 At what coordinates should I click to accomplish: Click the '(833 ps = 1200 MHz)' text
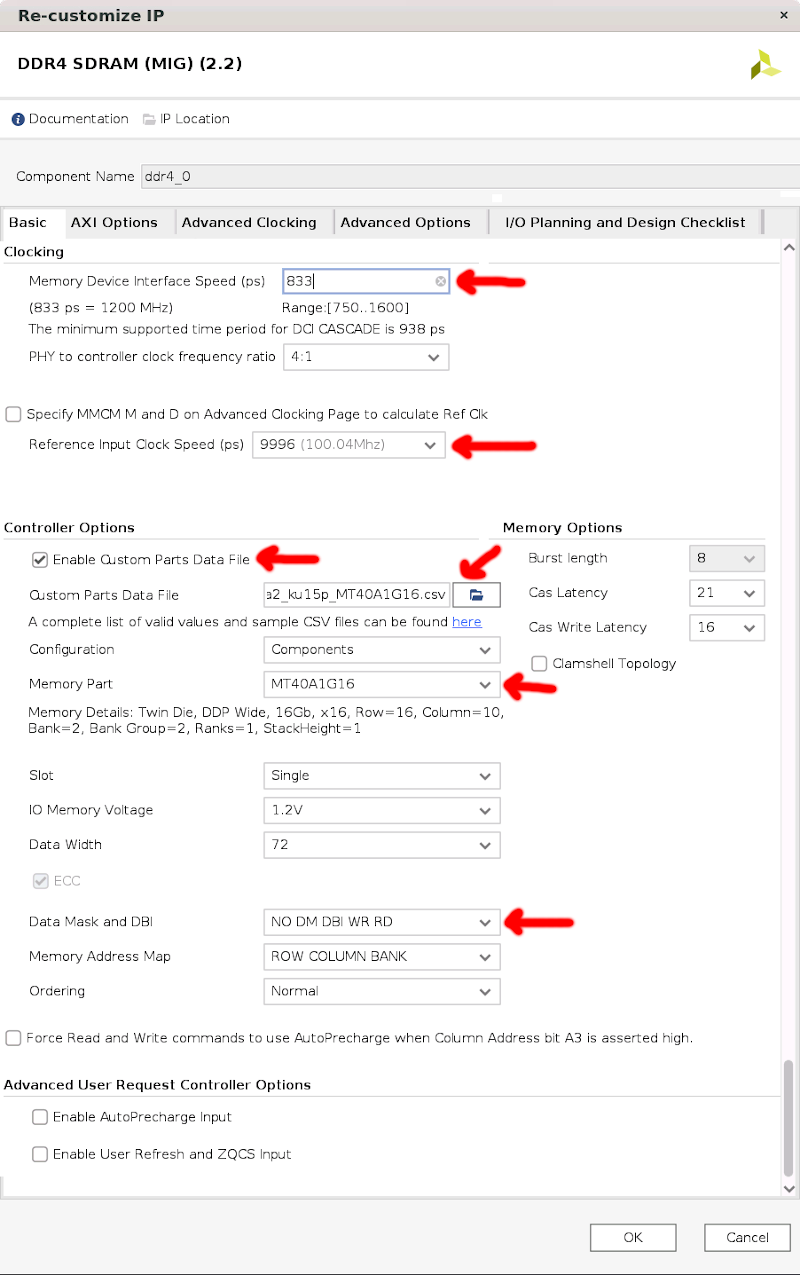point(100,307)
